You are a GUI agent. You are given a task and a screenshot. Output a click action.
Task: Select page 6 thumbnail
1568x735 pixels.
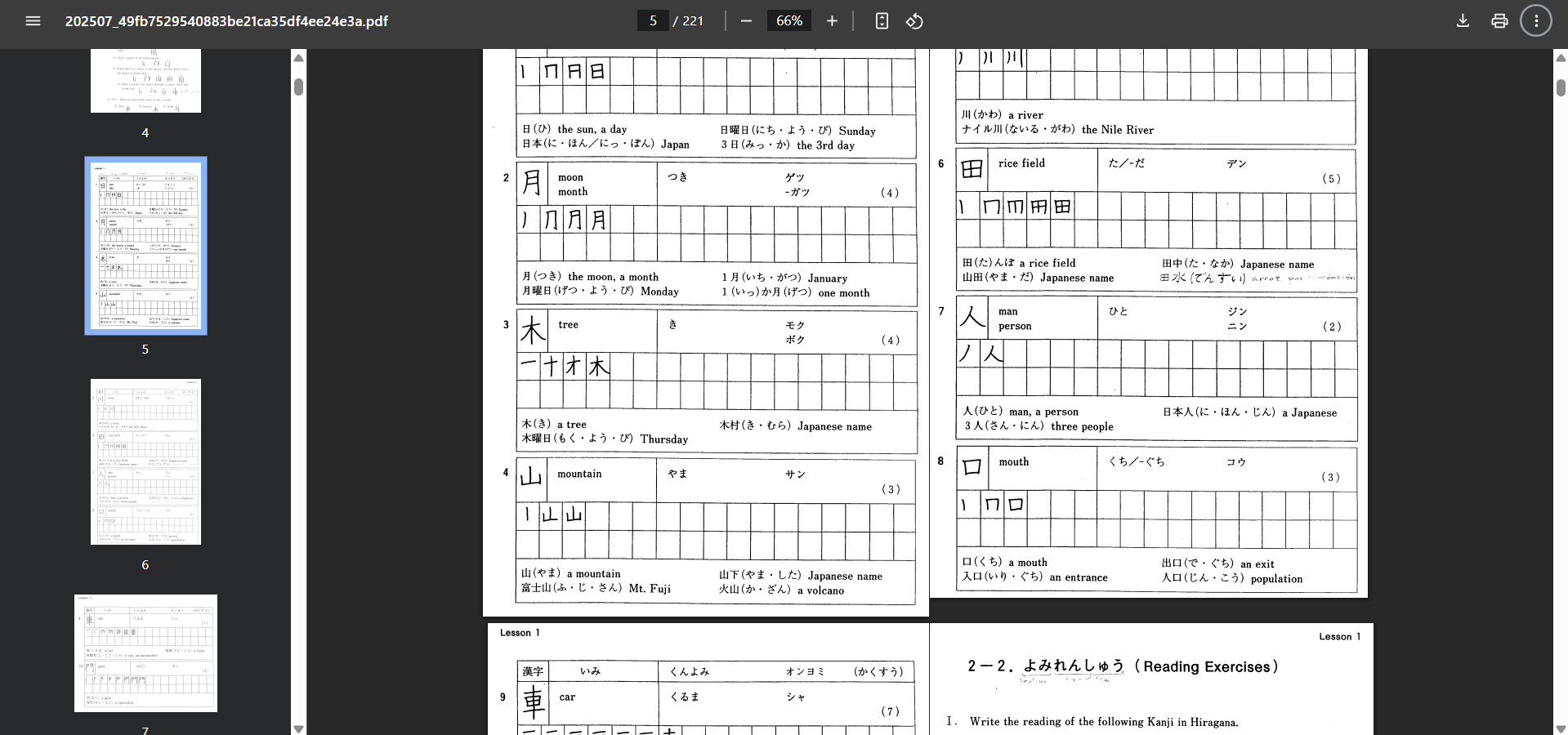coord(145,461)
